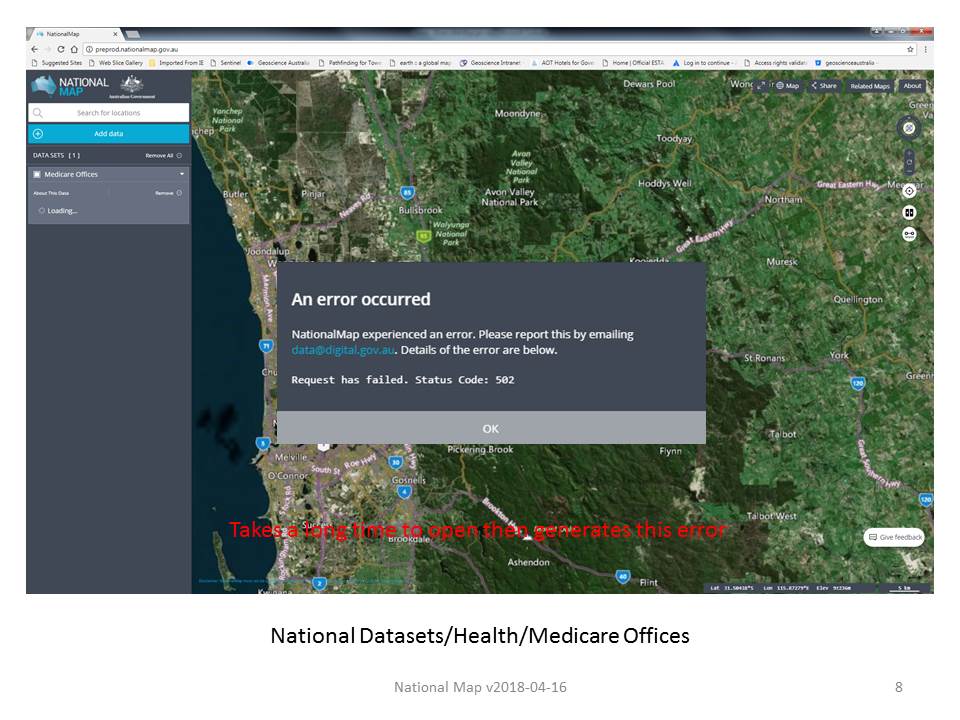
Task: Open Suggested Sites bookmark
Action: [x=56, y=62]
